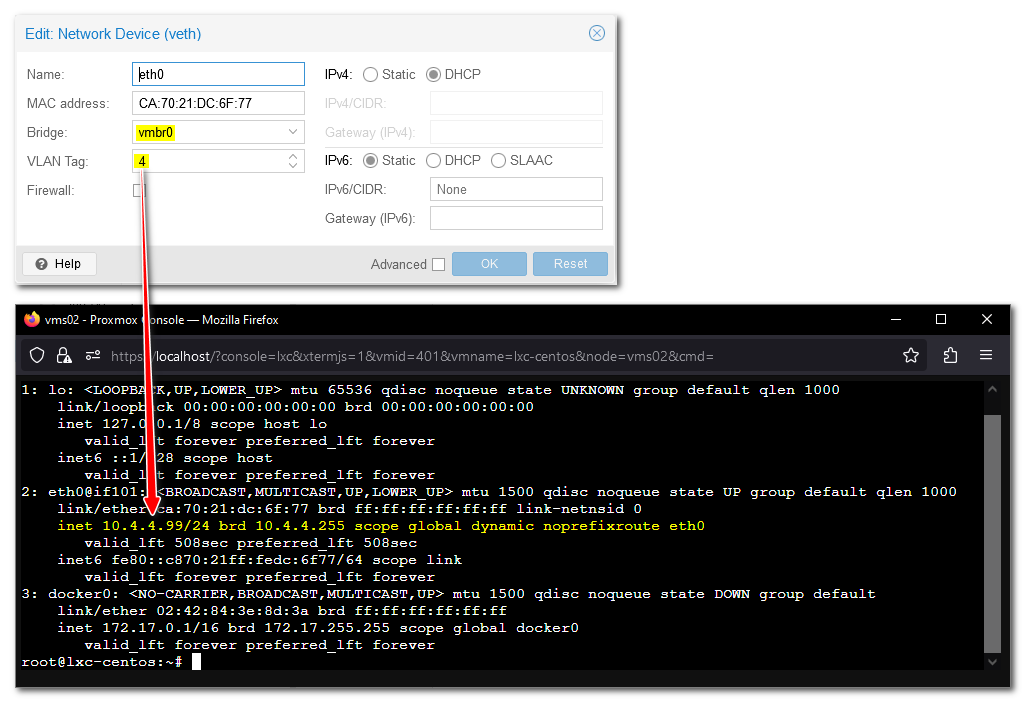The image size is (1027, 704).
Task: Maximize the Proxmox Console window
Action: click(x=941, y=319)
